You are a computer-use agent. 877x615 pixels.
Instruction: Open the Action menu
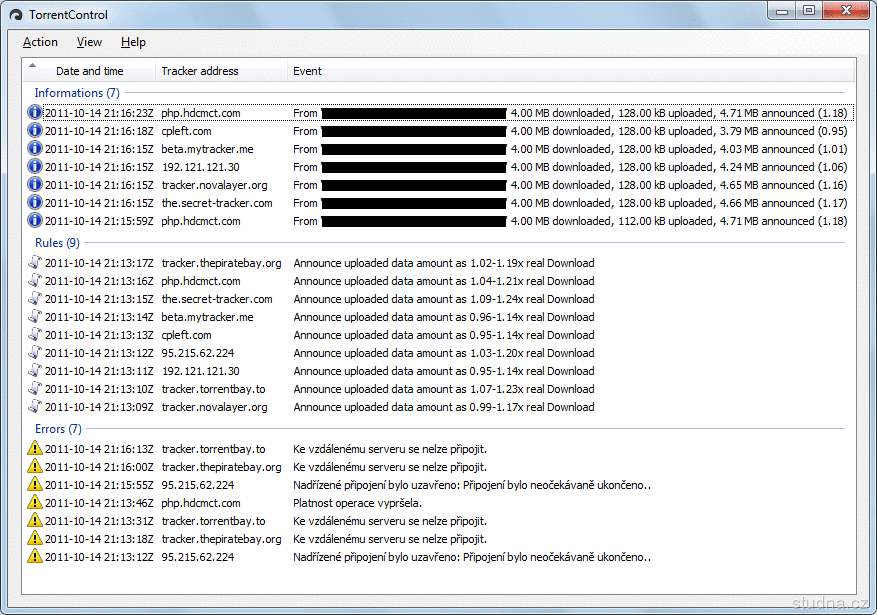pos(40,42)
